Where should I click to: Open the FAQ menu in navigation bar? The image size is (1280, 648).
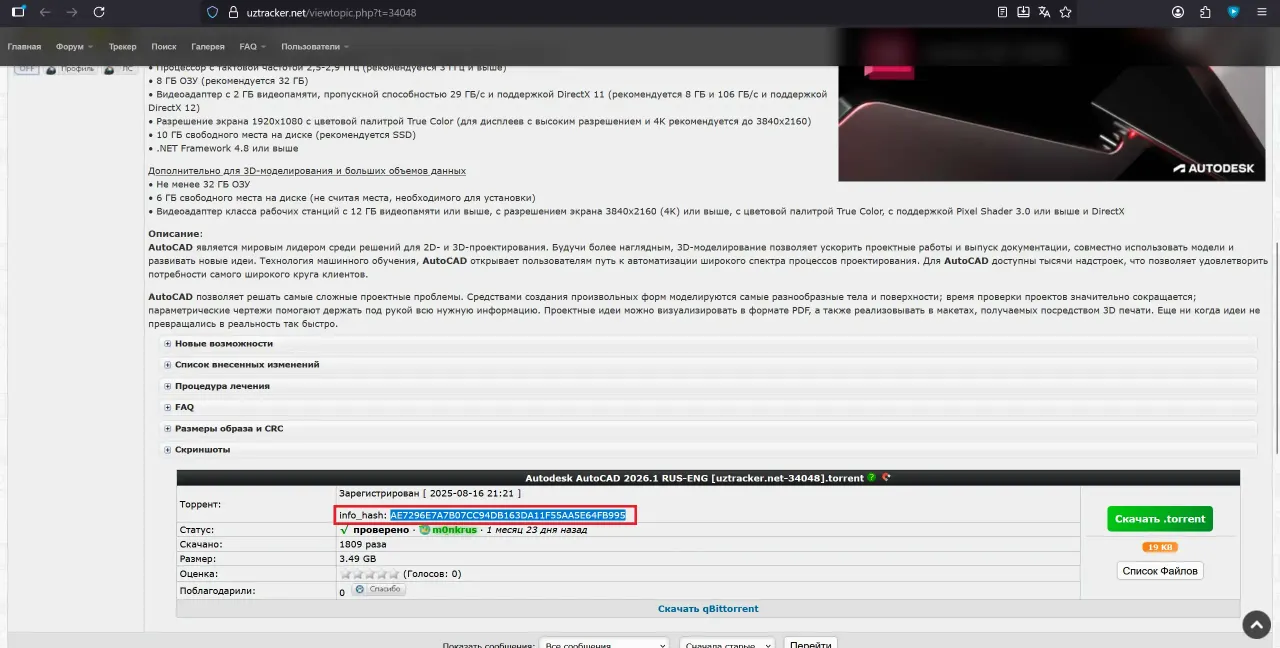(x=252, y=47)
